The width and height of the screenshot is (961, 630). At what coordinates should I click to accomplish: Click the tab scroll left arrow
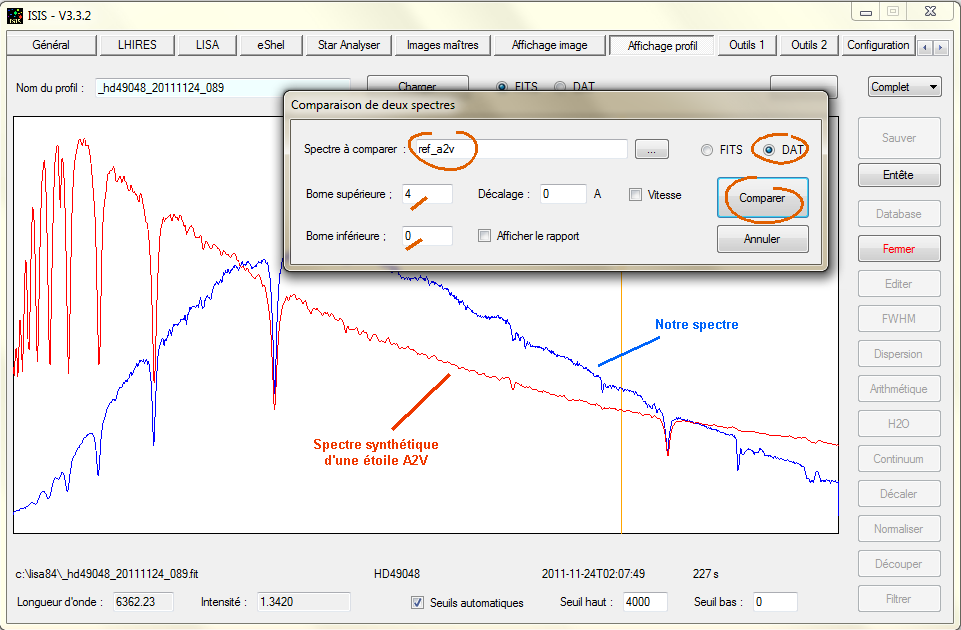(x=926, y=47)
